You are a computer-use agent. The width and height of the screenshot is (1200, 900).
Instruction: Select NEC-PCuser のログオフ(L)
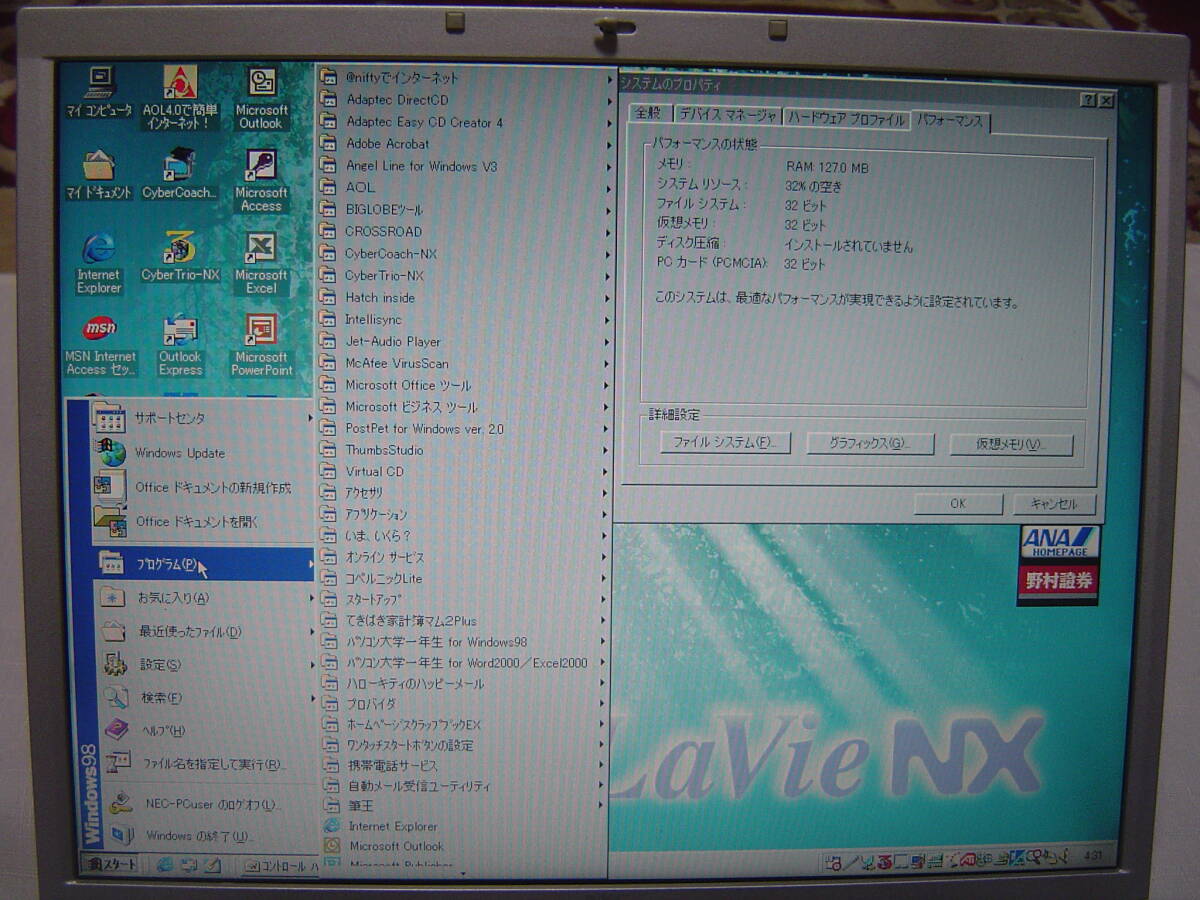click(211, 803)
